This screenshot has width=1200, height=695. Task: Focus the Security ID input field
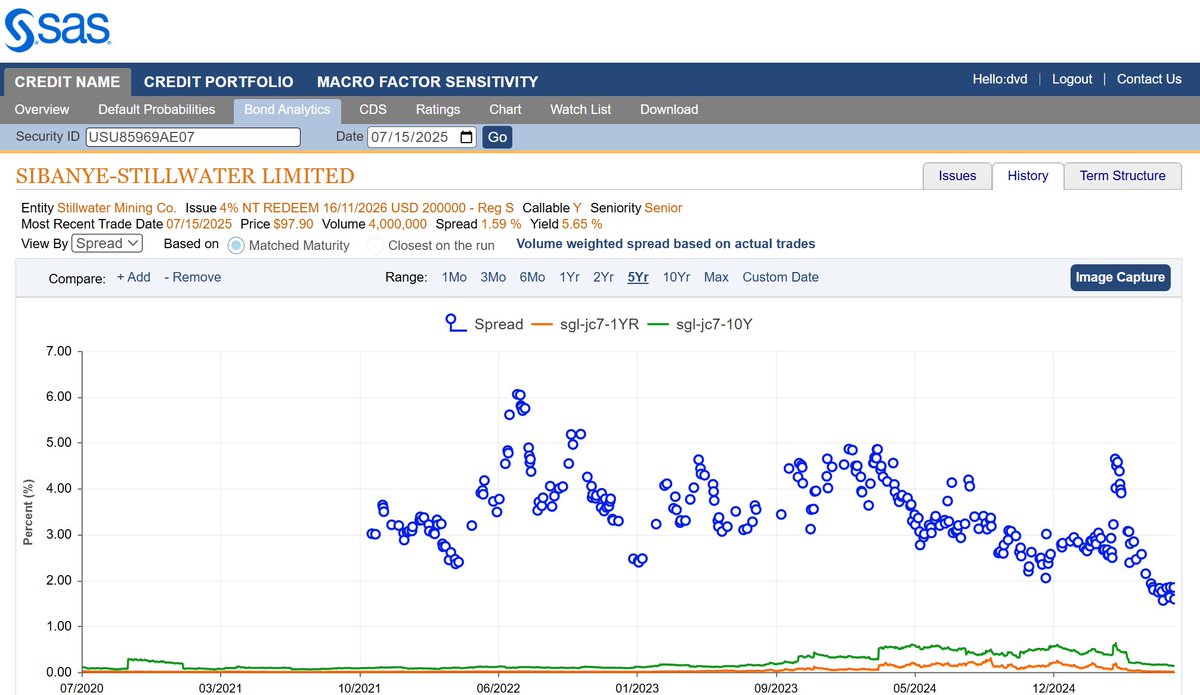click(x=193, y=137)
